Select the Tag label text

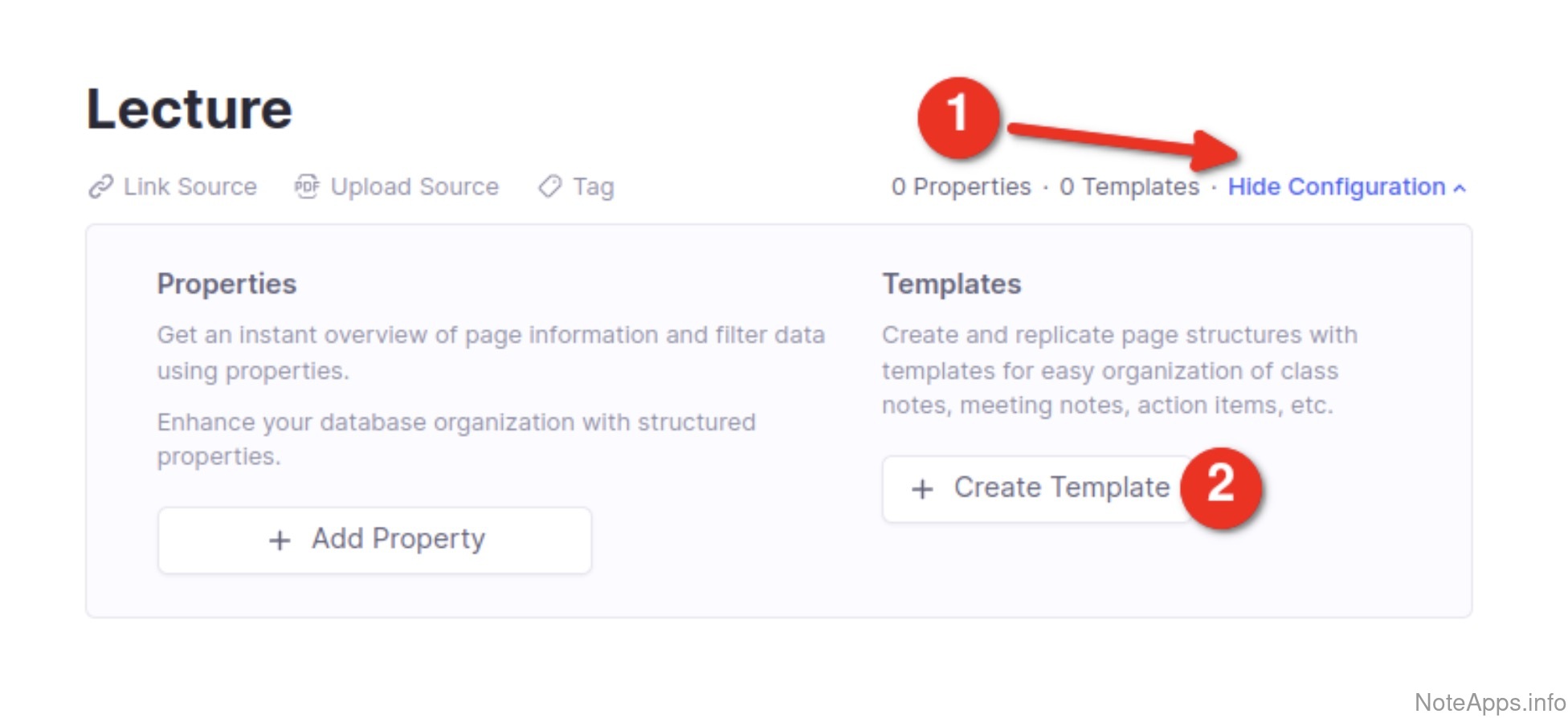[594, 187]
